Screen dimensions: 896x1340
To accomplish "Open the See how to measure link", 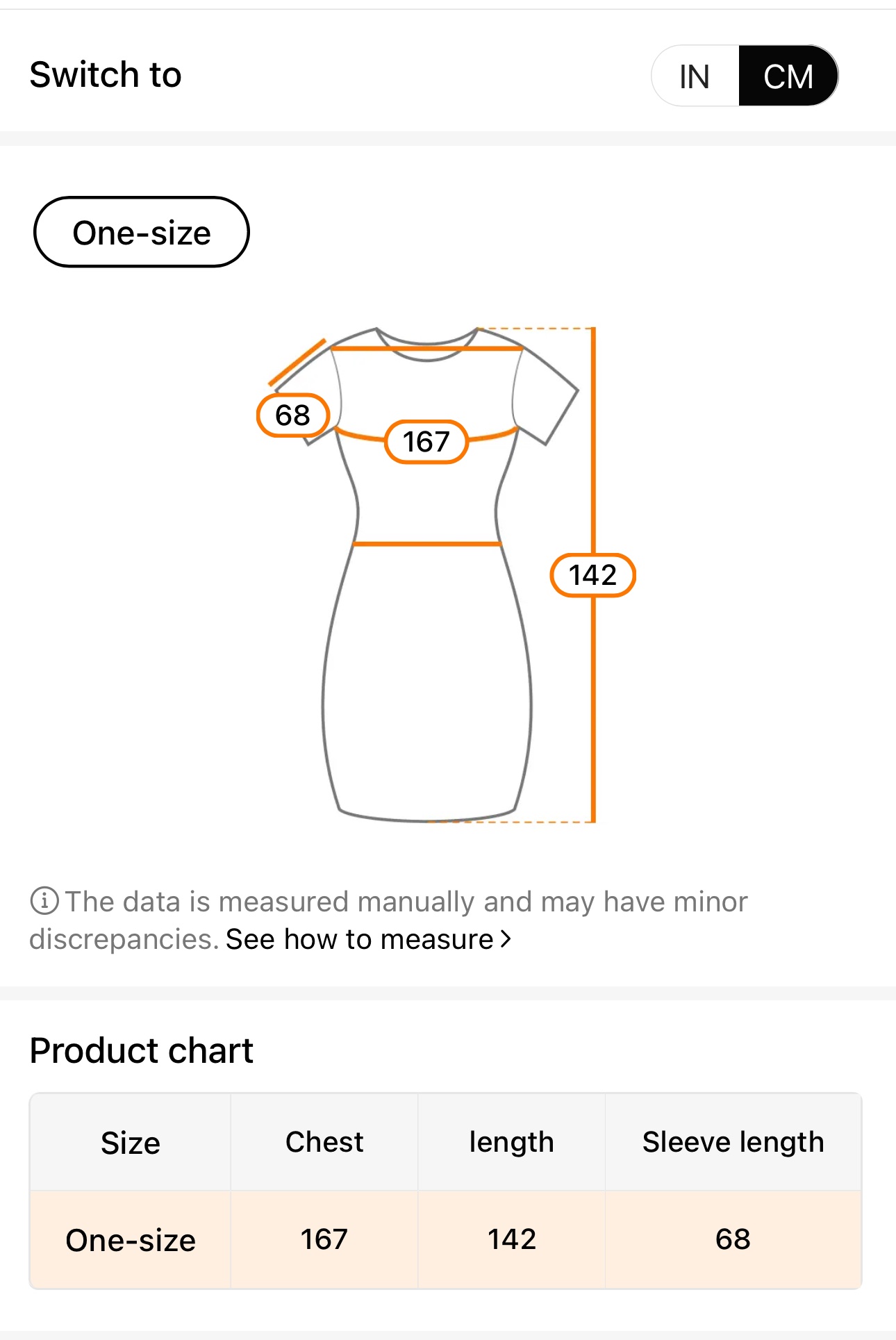I will [x=359, y=939].
